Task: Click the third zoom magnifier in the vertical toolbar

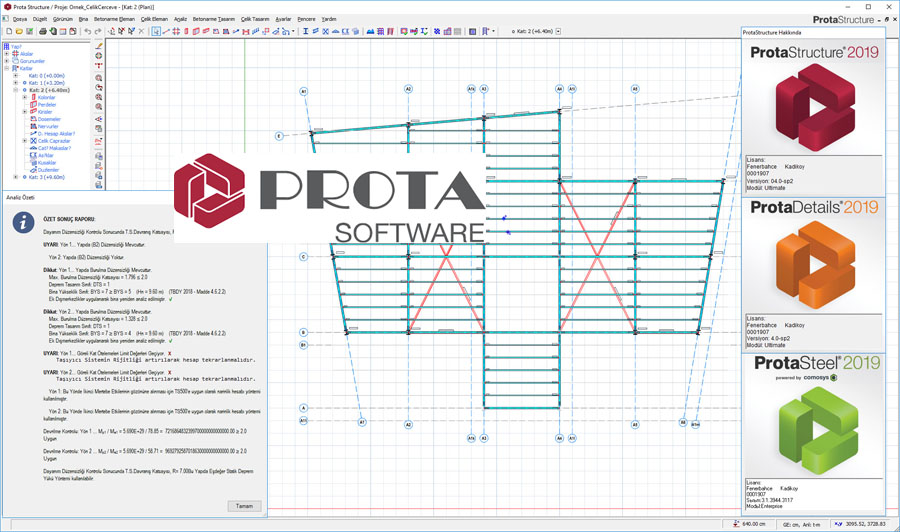Action: [99, 96]
